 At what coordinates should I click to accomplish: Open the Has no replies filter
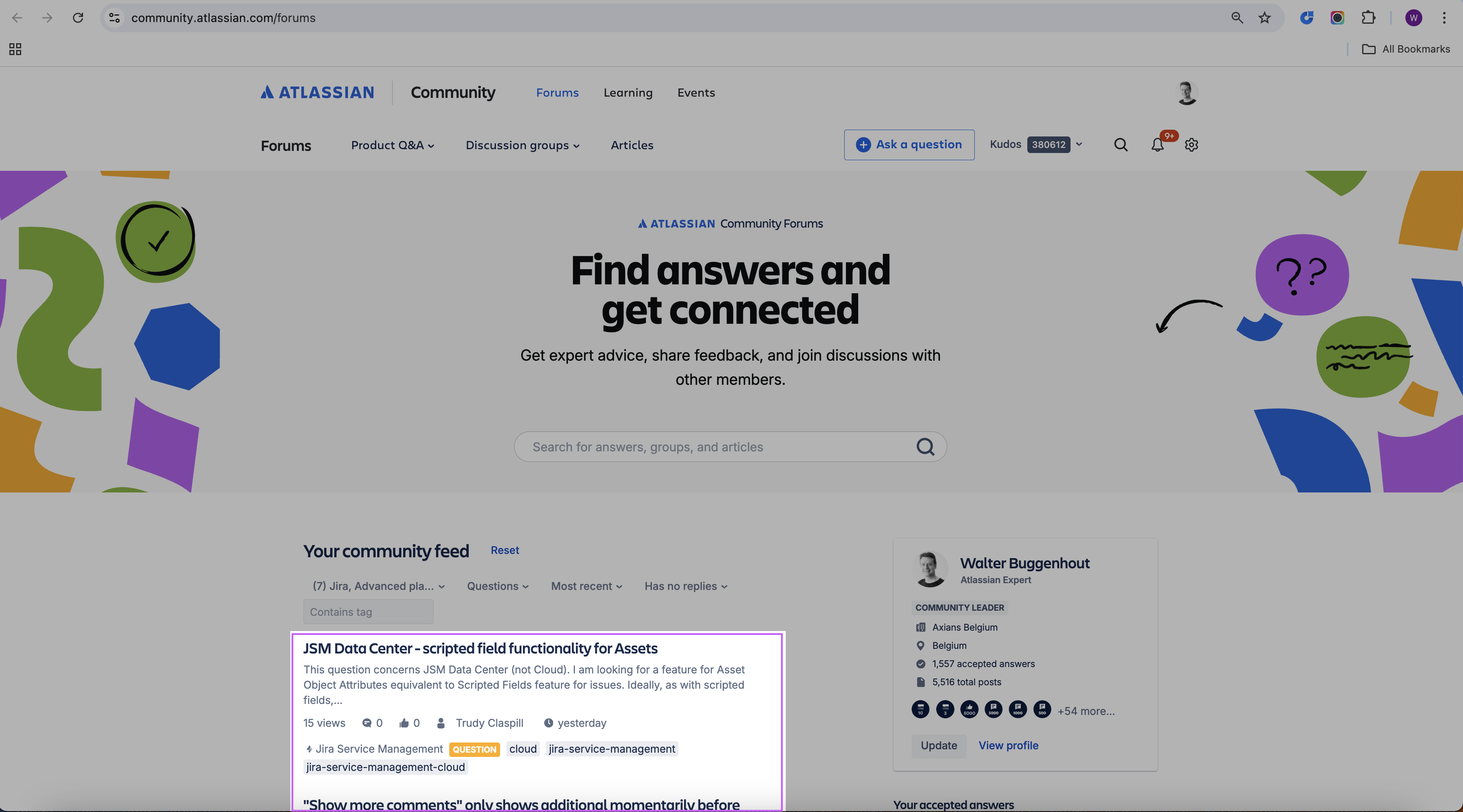click(685, 586)
